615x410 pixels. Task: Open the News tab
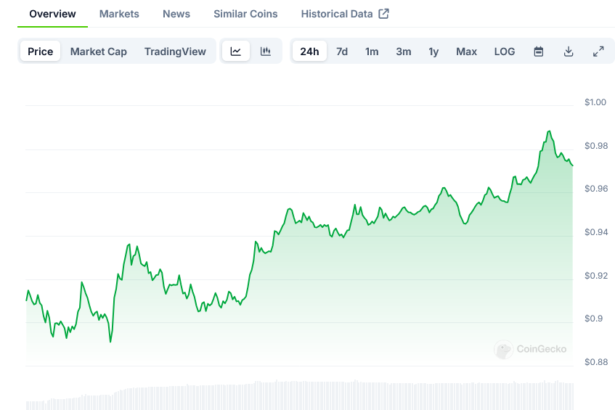coord(176,14)
